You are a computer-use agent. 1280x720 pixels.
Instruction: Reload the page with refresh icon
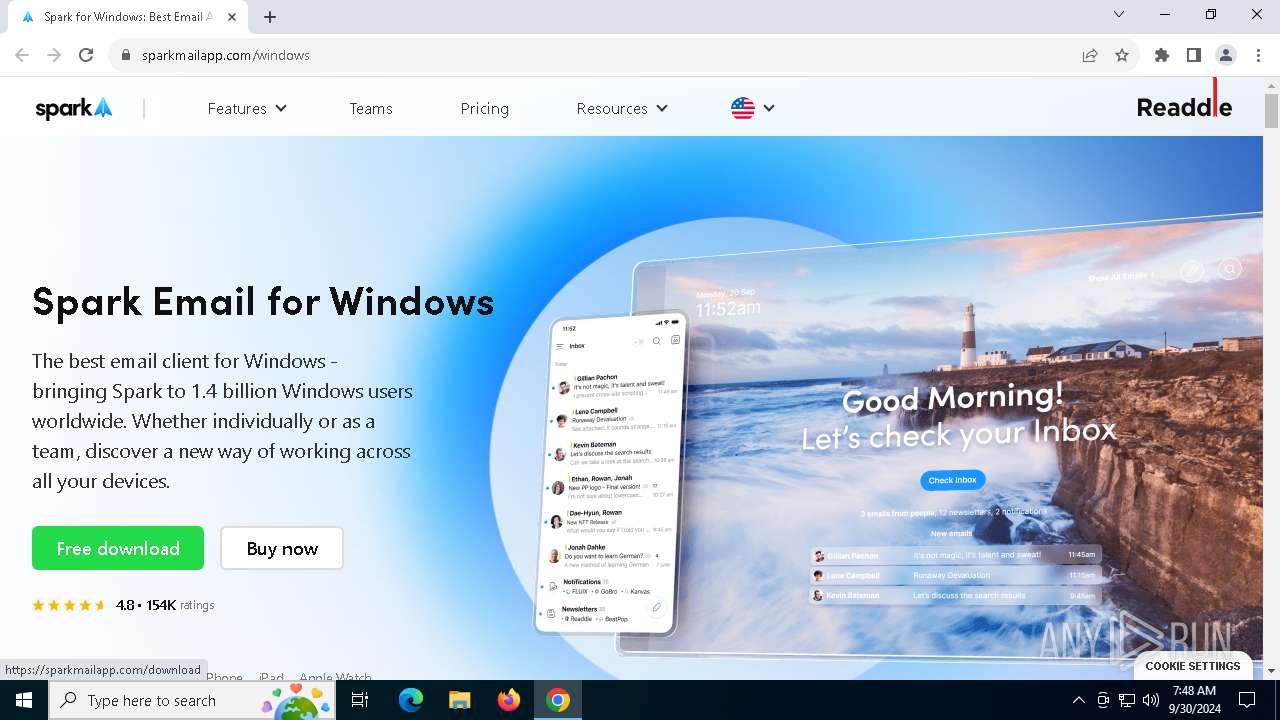point(86,55)
